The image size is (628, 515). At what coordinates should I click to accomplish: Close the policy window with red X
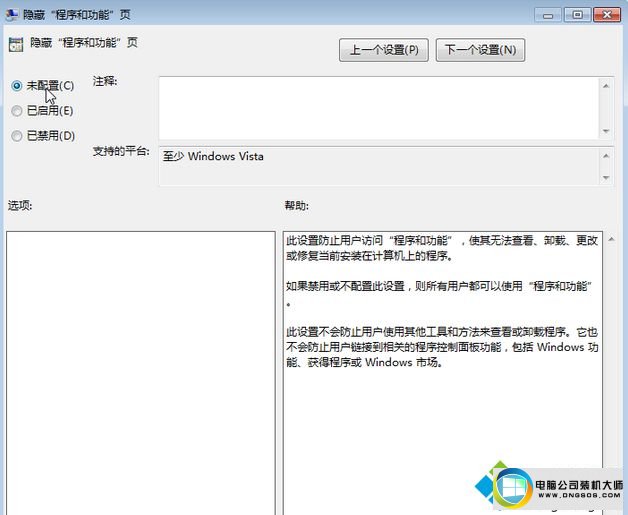coord(607,15)
